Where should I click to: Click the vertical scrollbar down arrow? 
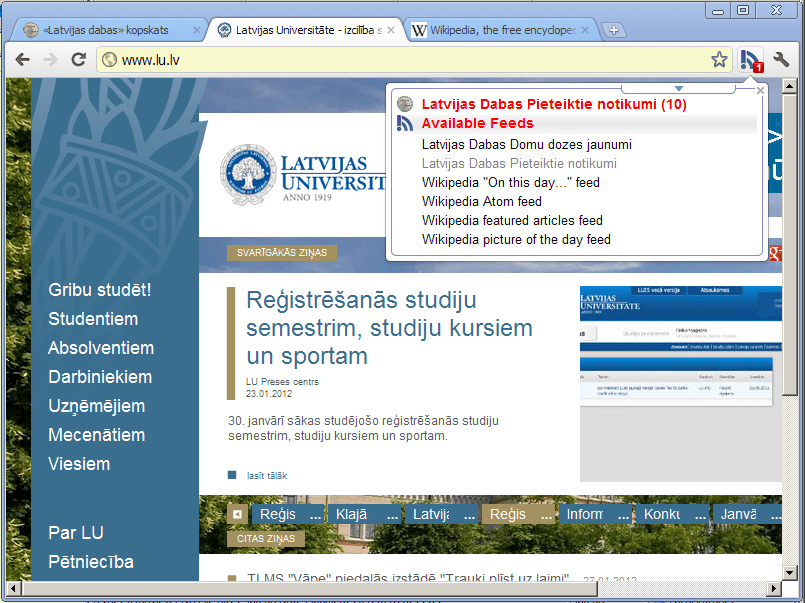[x=790, y=572]
